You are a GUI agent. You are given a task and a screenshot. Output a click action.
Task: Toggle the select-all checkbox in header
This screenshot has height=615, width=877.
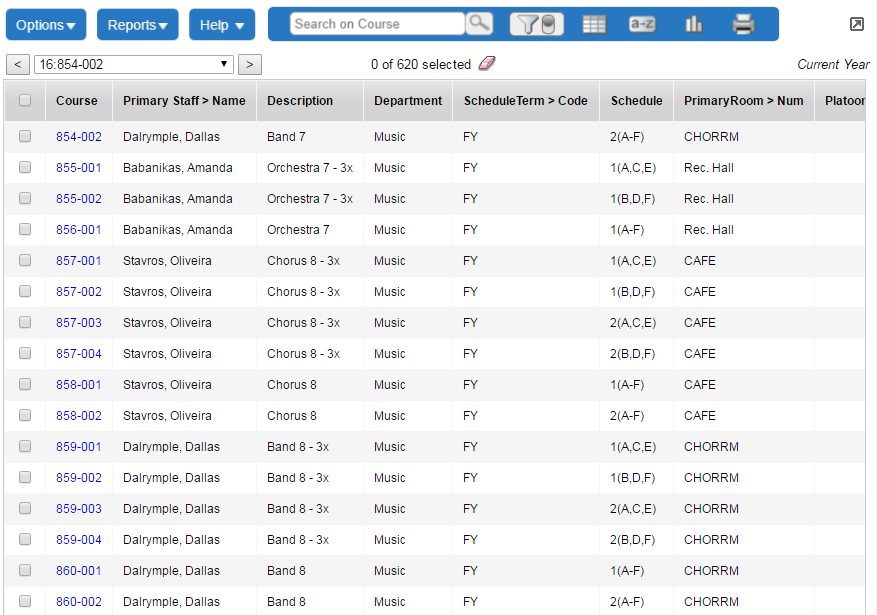click(25, 100)
